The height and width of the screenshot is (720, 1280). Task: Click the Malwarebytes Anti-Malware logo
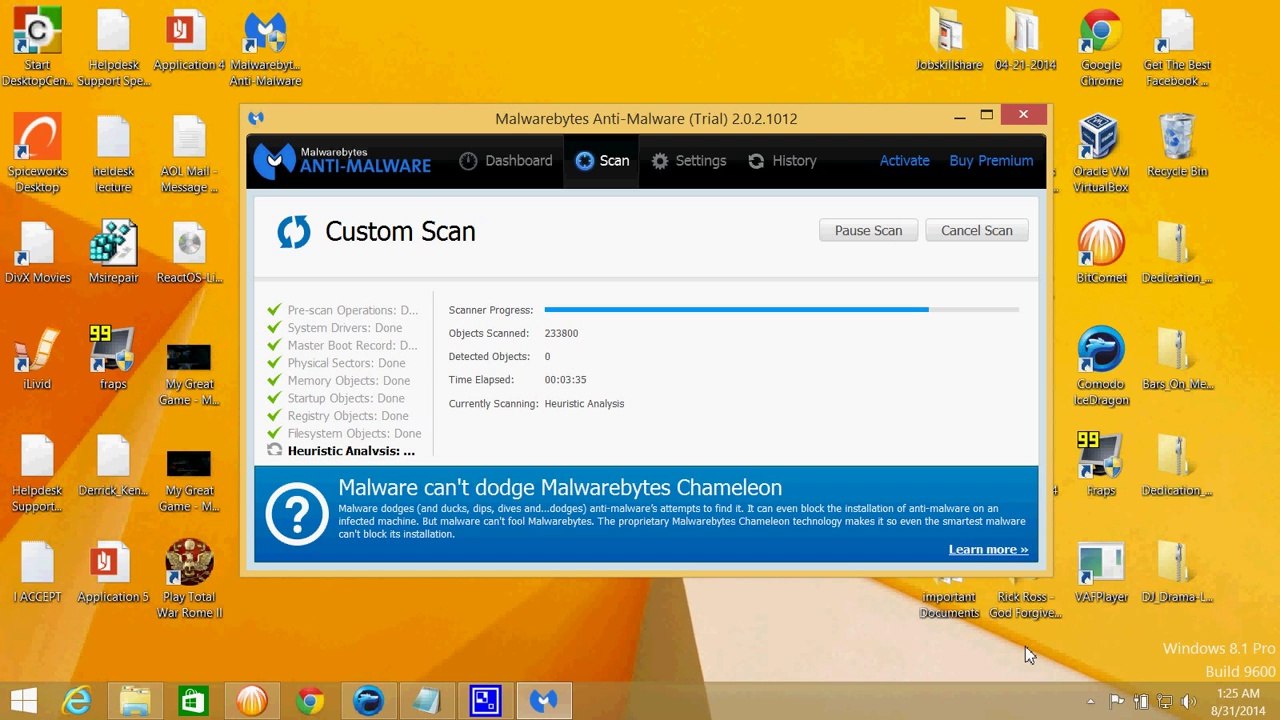coord(342,161)
